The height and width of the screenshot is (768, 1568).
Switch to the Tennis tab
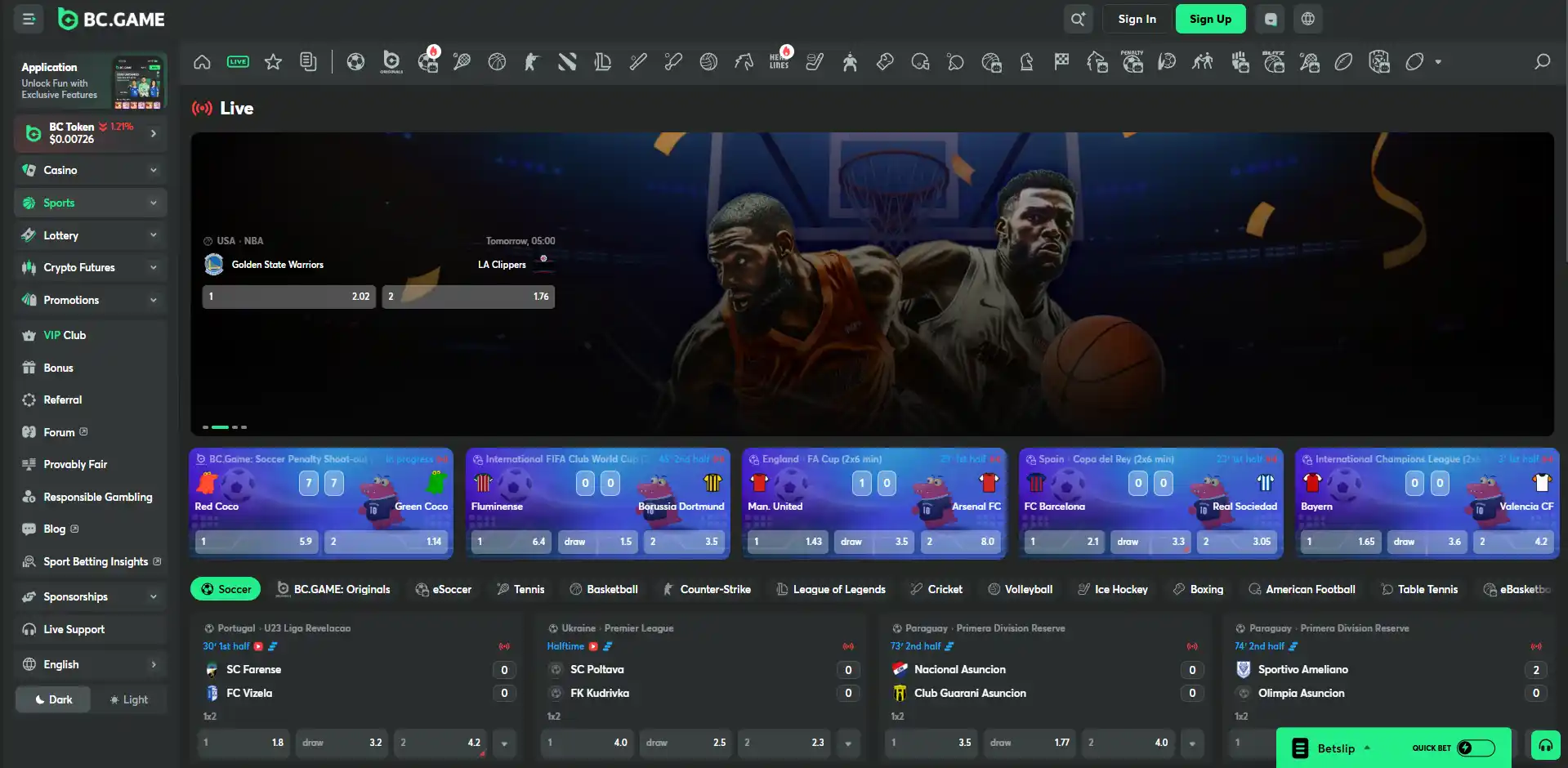pos(520,589)
